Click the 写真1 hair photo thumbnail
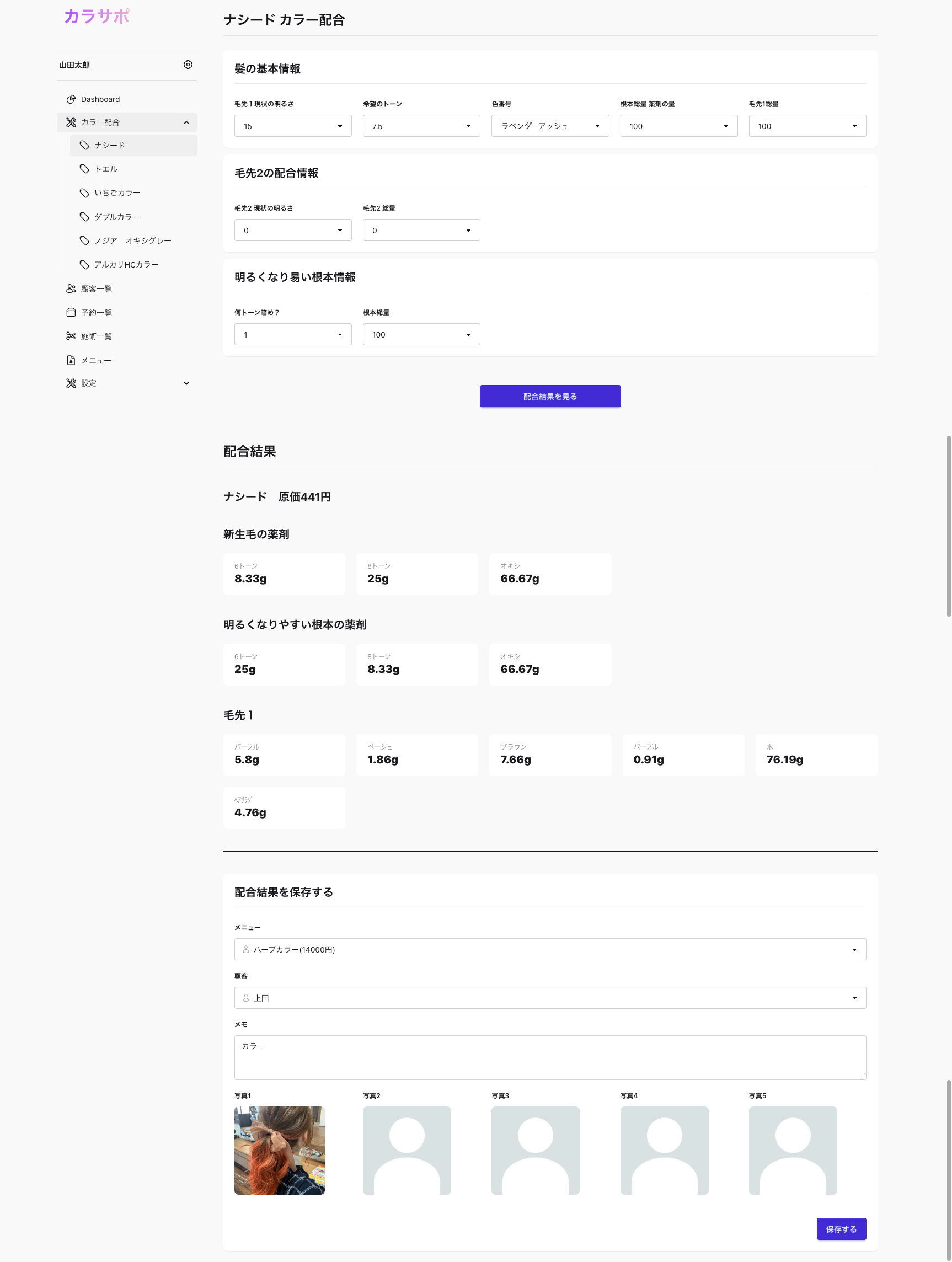 tap(280, 1150)
